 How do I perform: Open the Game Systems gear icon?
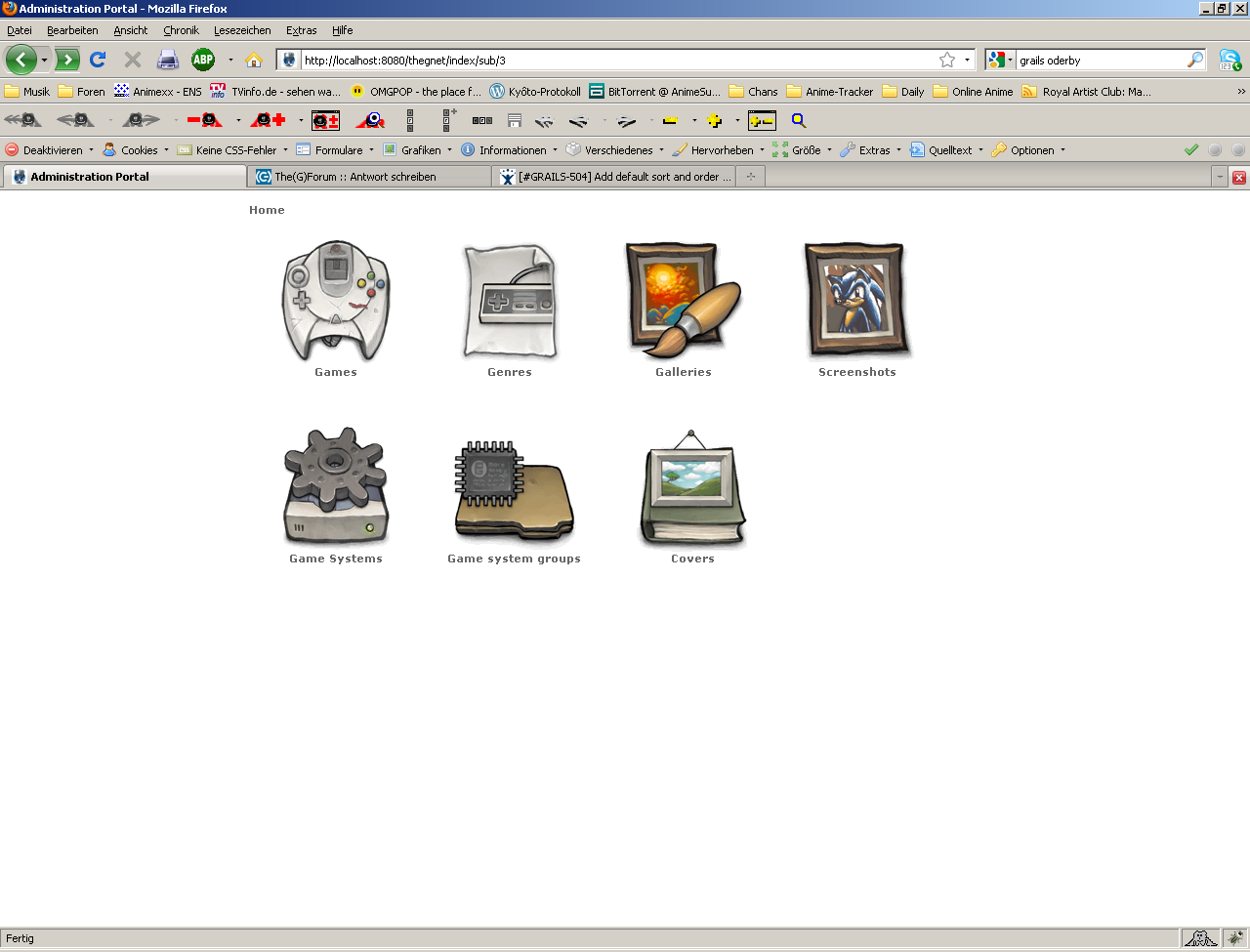(x=335, y=486)
